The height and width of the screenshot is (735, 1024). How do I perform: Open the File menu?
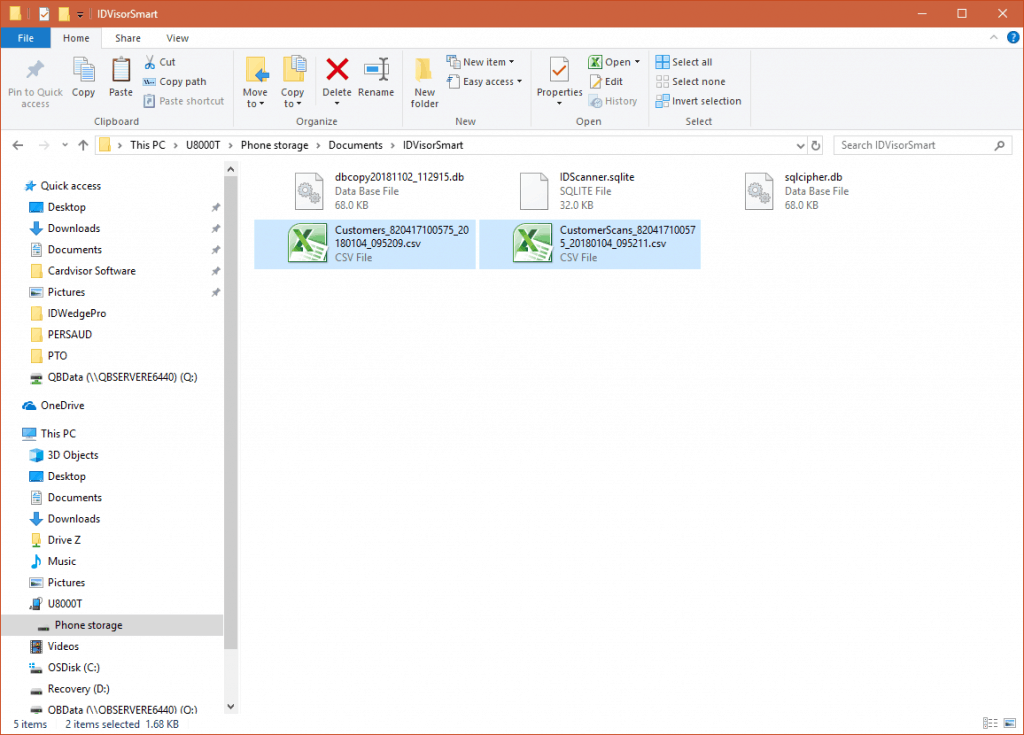pos(25,37)
